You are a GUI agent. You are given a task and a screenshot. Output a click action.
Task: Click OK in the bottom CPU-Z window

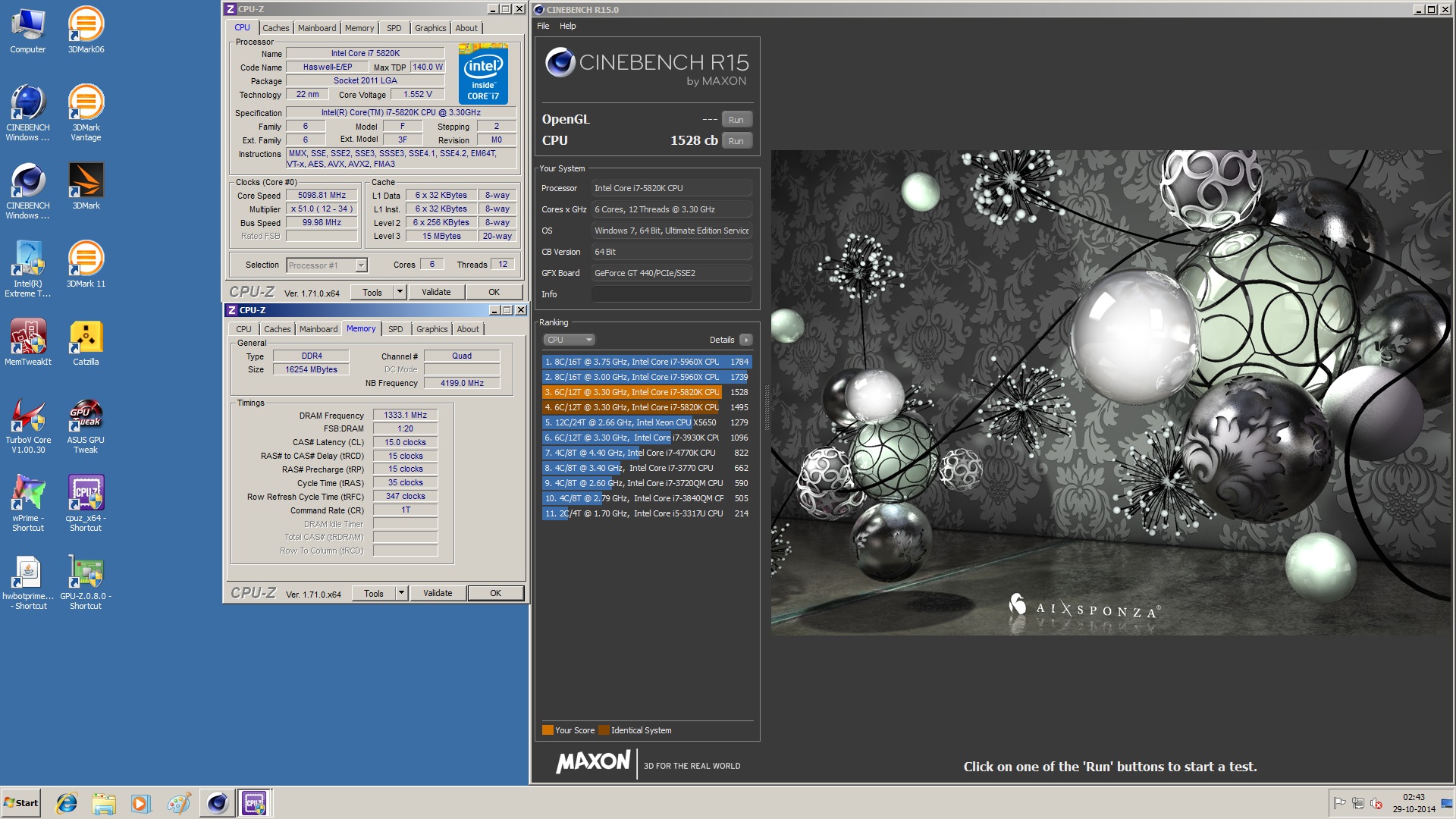coord(496,593)
